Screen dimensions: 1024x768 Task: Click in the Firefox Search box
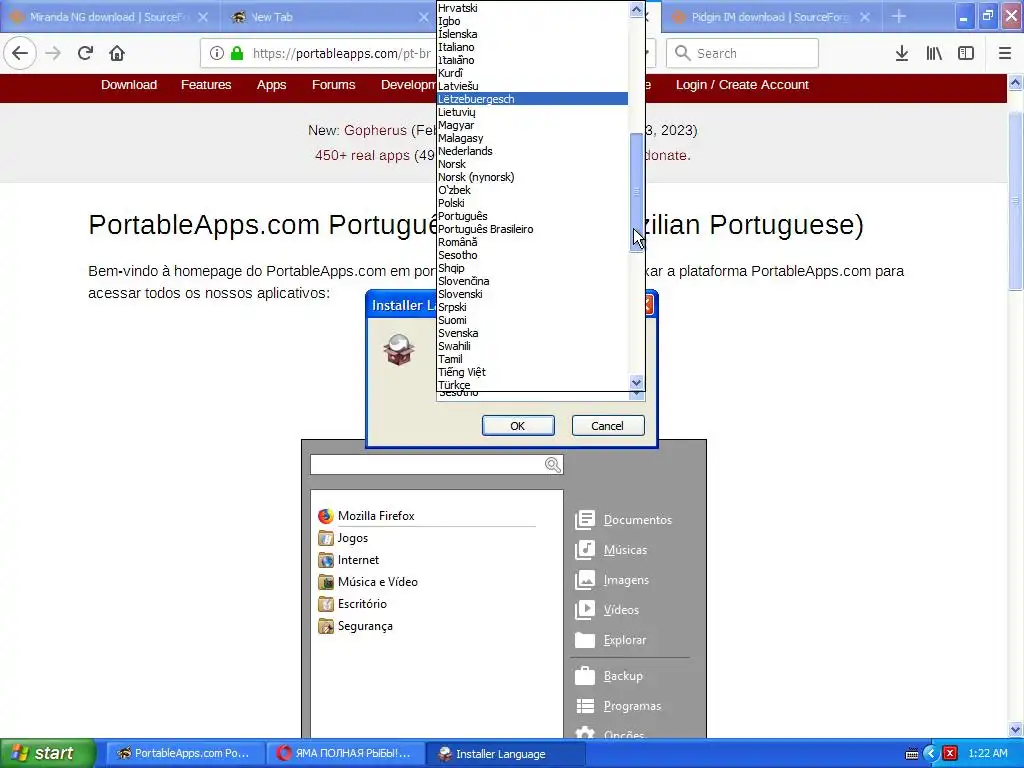tap(743, 53)
